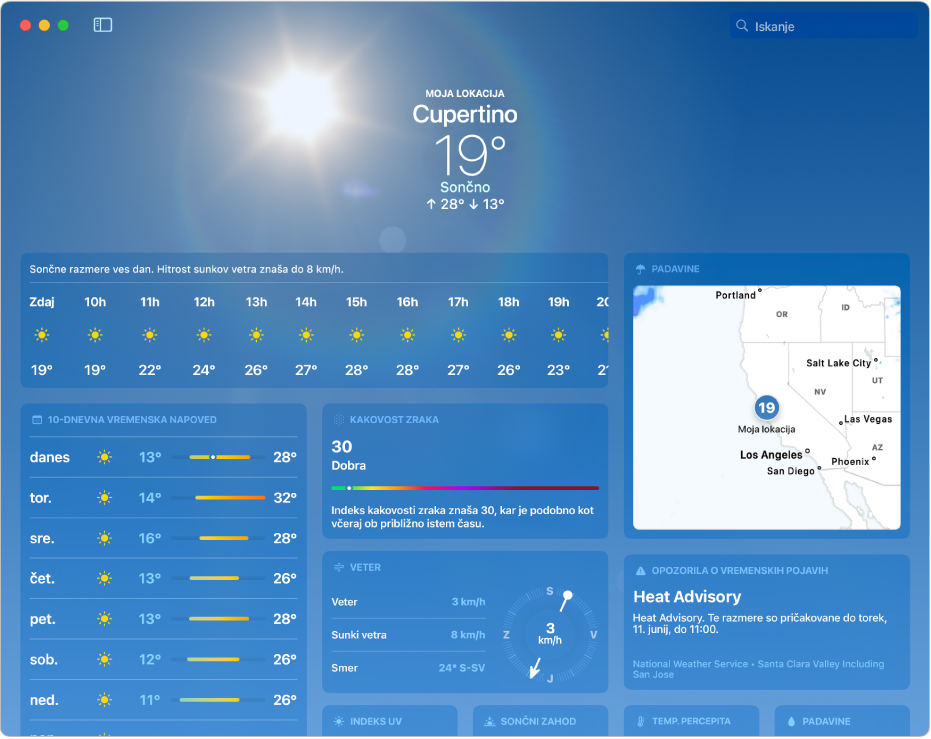Click the warning triangle icon in alerts
Screen dimensions: 931x739
pos(640,570)
